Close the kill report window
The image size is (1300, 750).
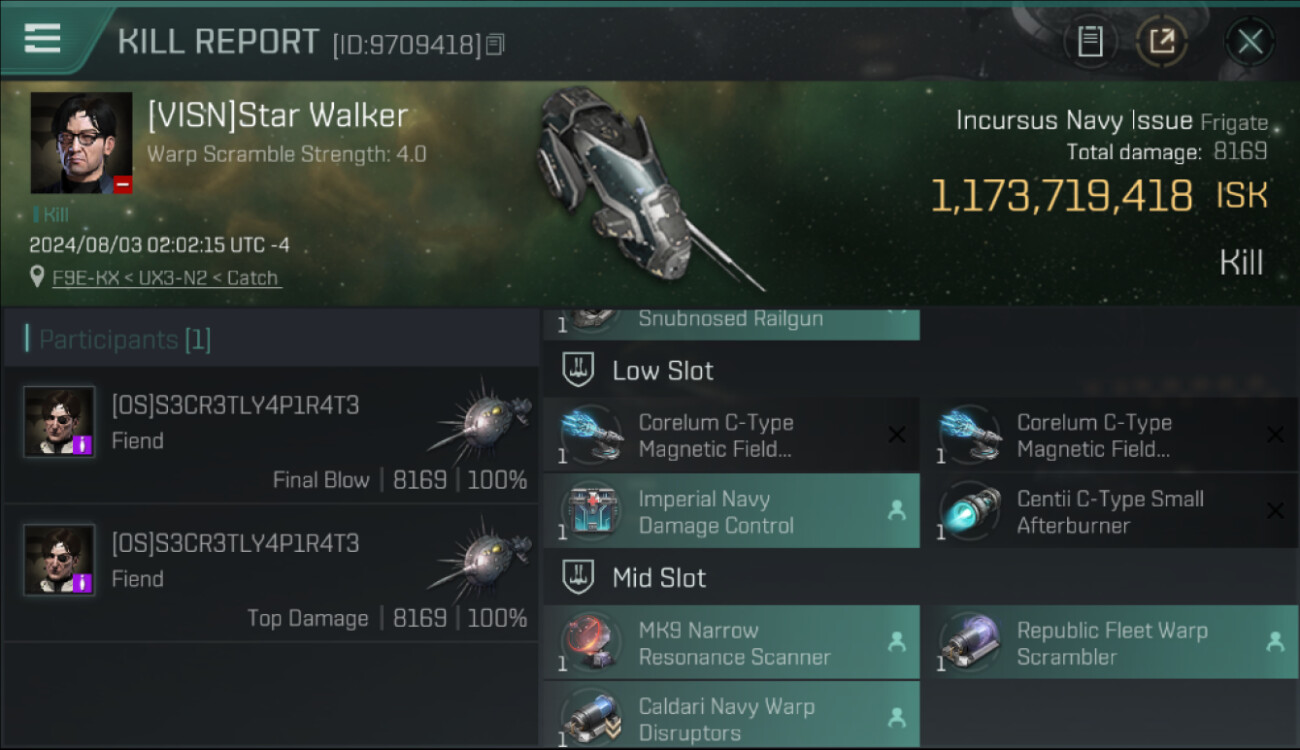point(1250,42)
